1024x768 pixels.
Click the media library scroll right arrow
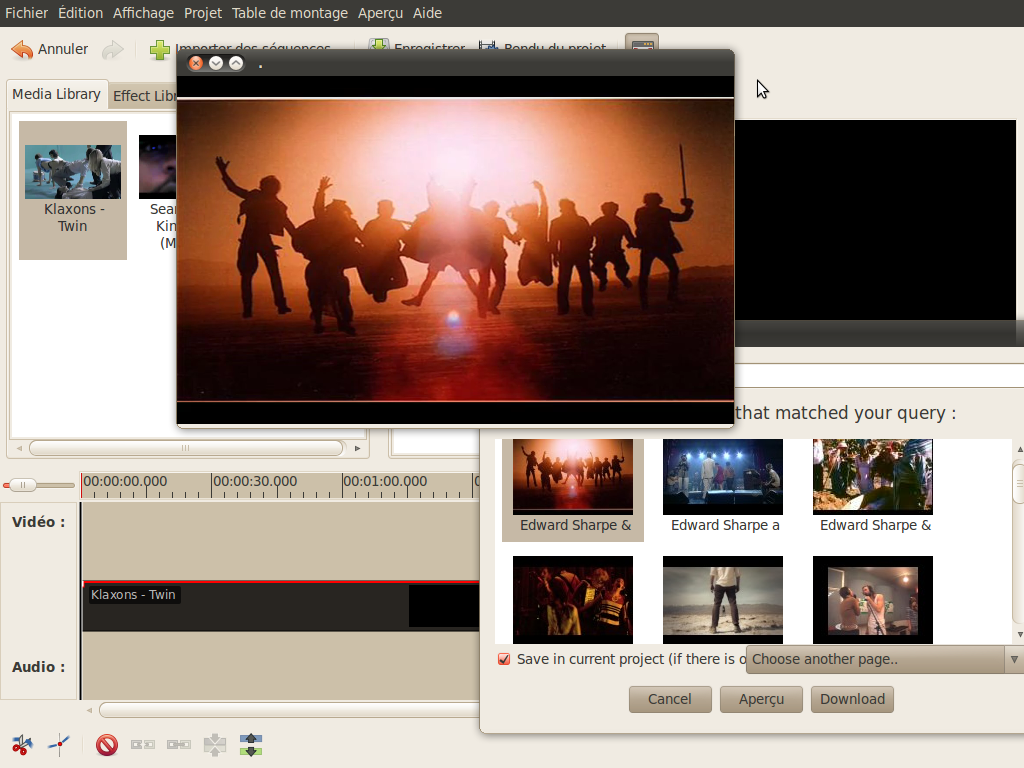coord(357,448)
